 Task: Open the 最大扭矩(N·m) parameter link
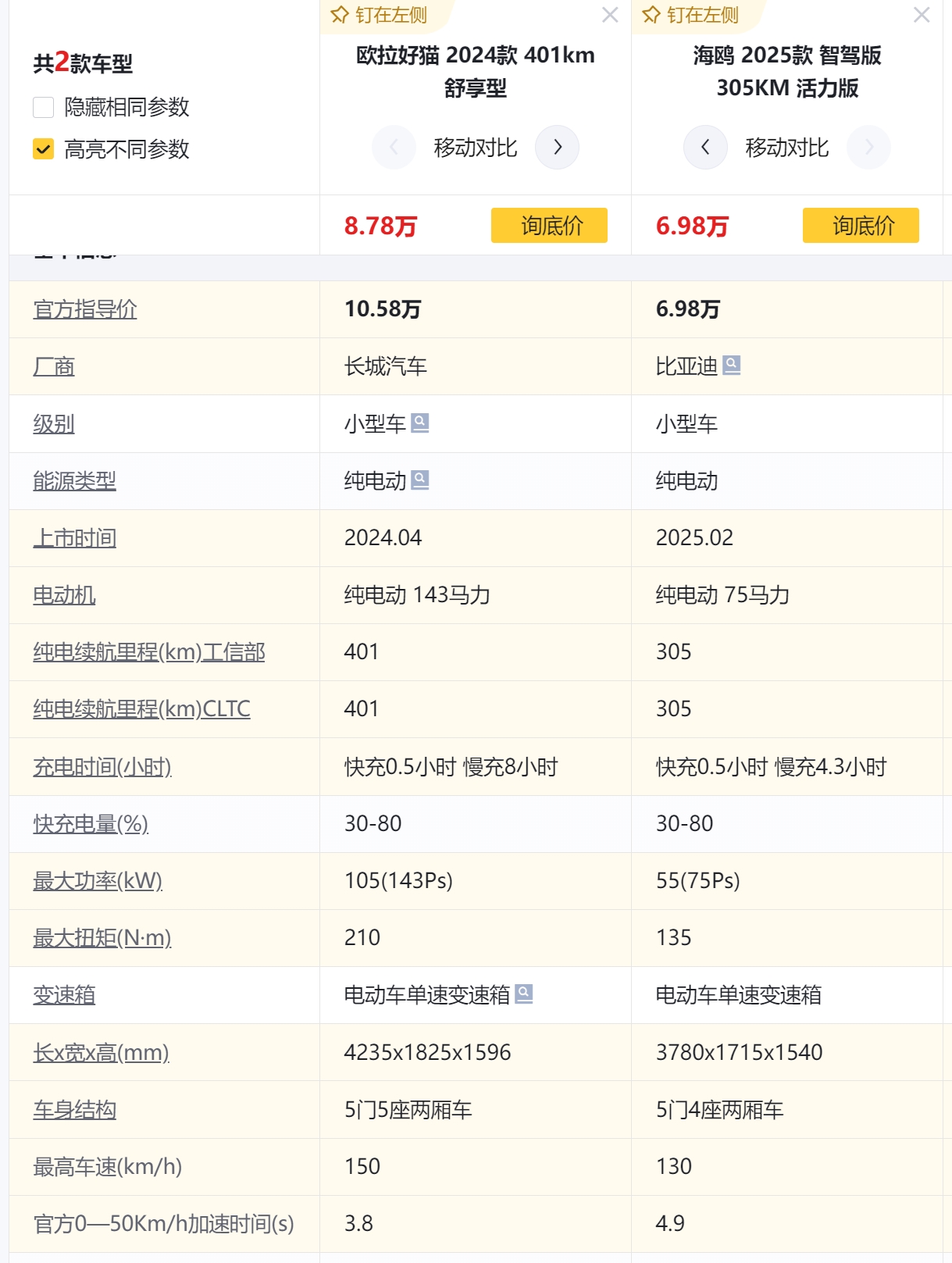(x=102, y=938)
